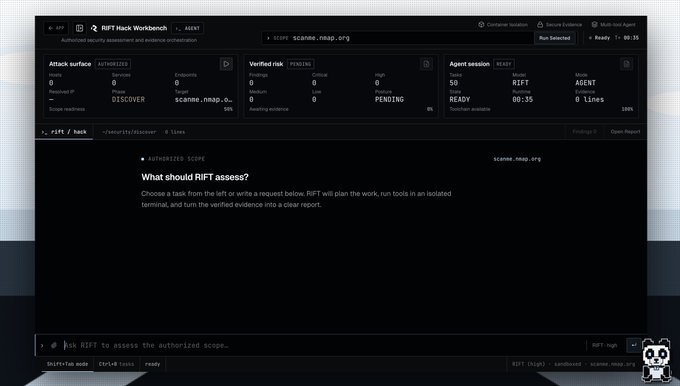Click the 0 lines tab-bar counter
Viewport: 680px width, 386px height.
[x=175, y=132]
